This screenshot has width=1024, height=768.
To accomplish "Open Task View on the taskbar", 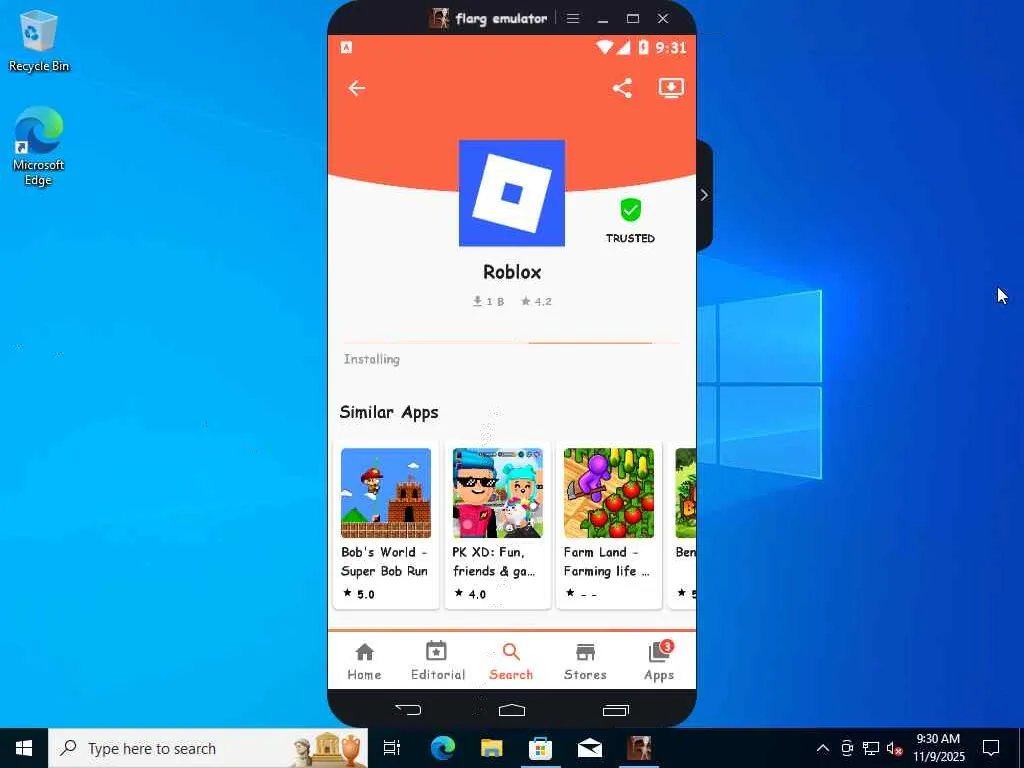I will (x=392, y=748).
